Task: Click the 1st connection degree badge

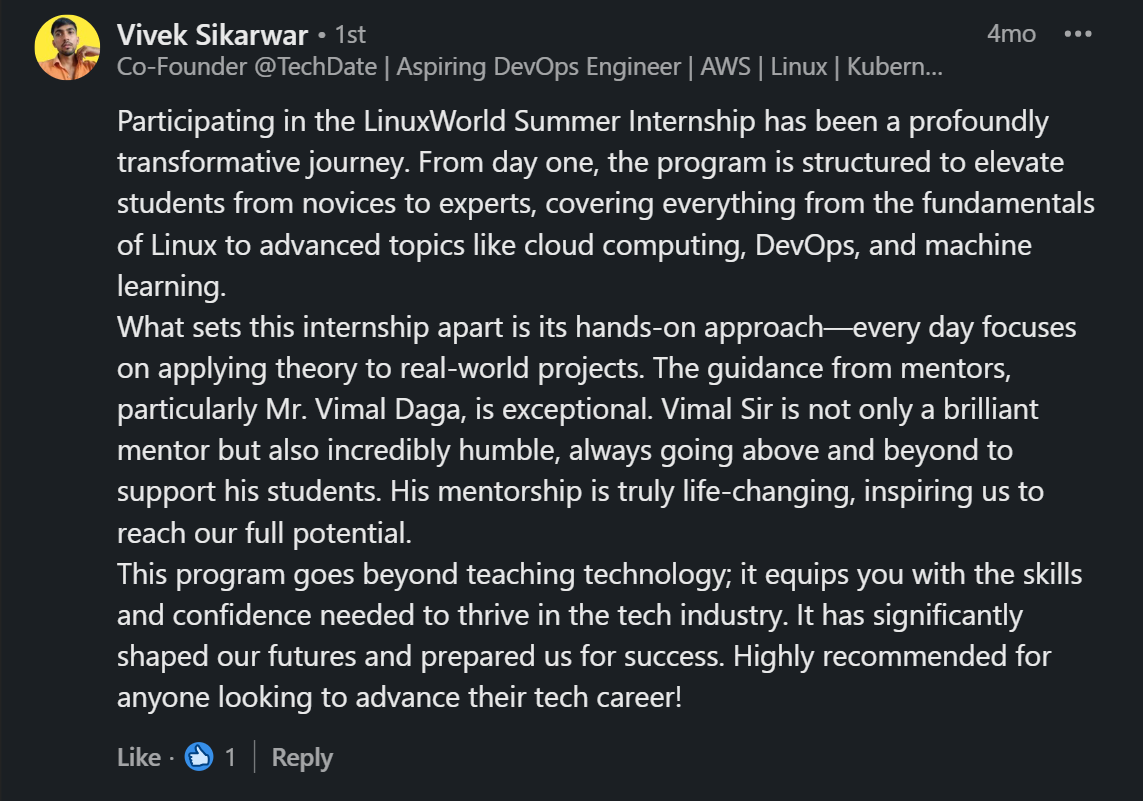Action: pos(350,34)
